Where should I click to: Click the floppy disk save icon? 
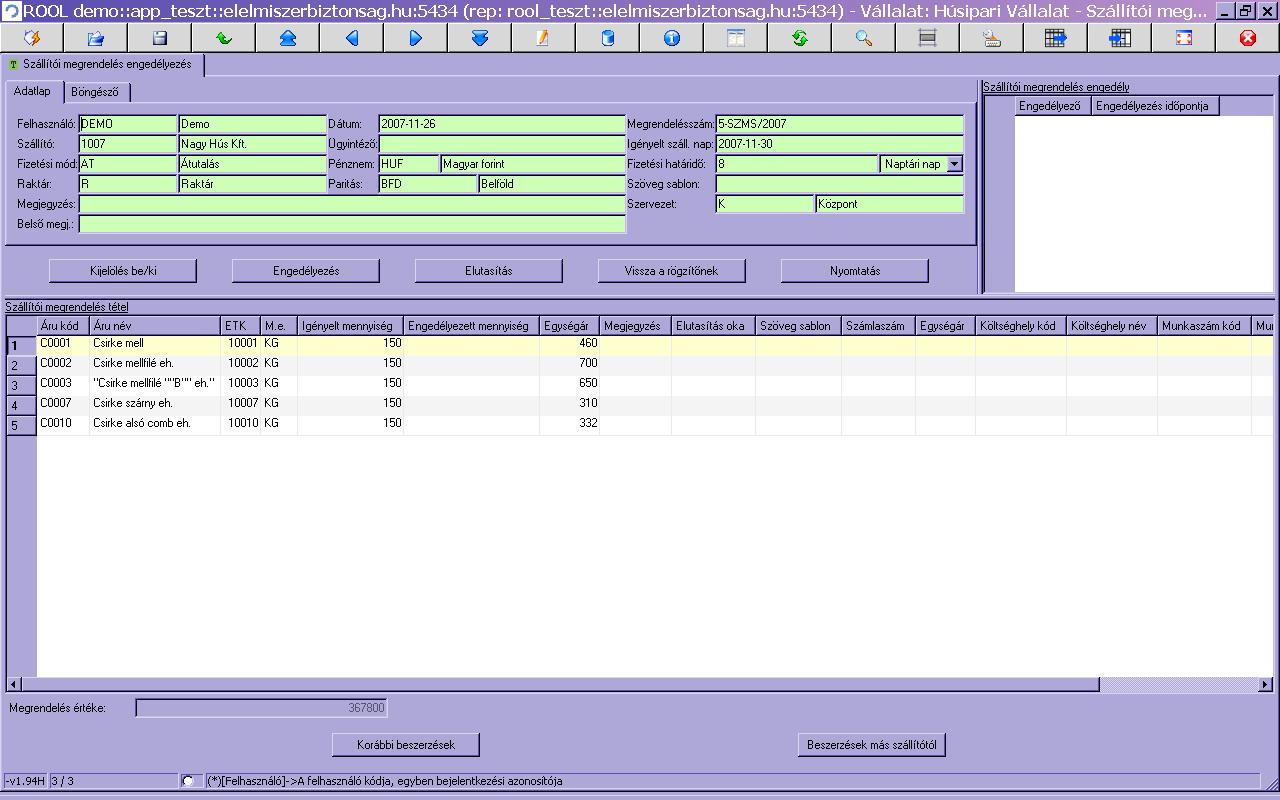(x=160, y=38)
